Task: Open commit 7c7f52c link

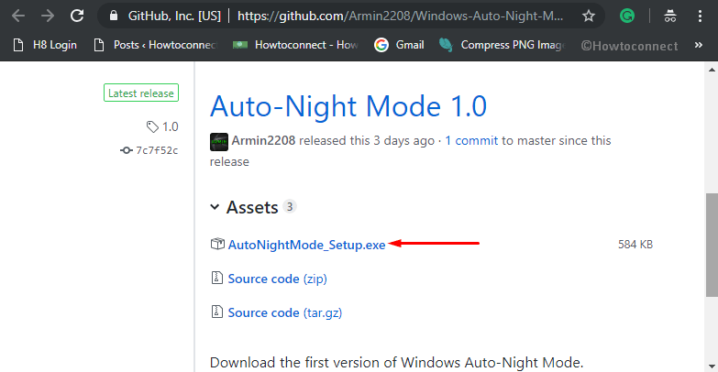Action: (x=157, y=150)
